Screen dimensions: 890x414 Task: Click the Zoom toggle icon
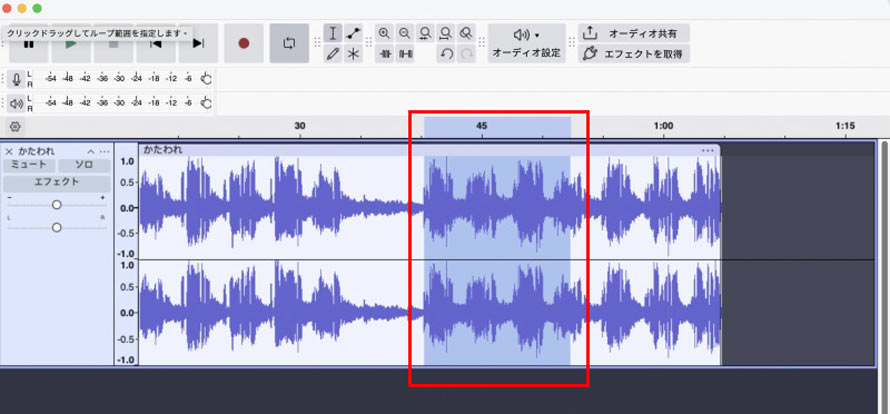pyautogui.click(x=466, y=34)
